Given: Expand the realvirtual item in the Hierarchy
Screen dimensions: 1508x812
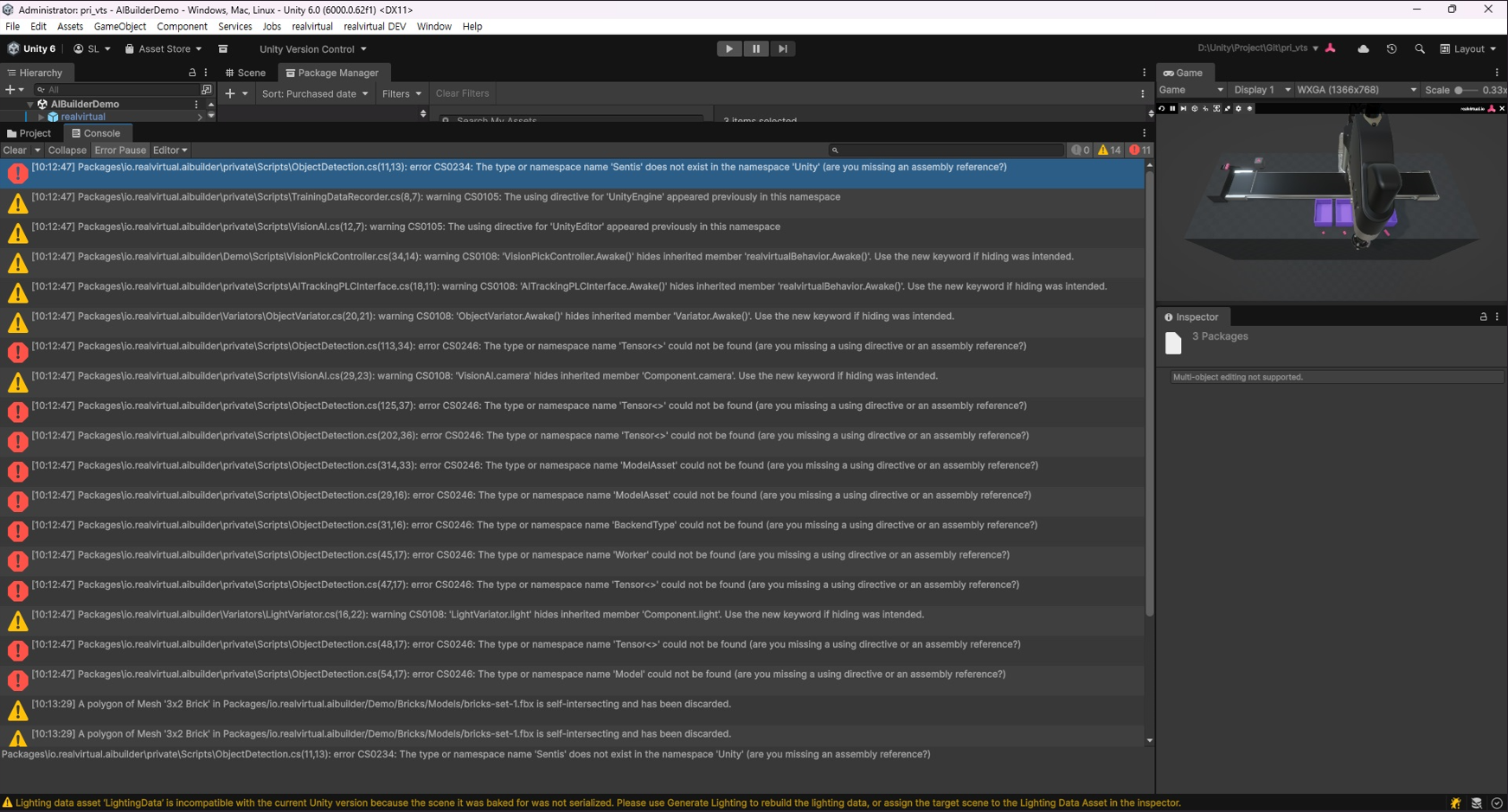Looking at the screenshot, I should [41, 117].
